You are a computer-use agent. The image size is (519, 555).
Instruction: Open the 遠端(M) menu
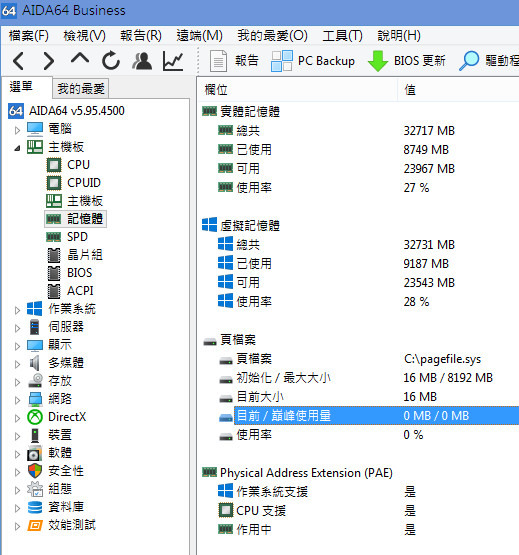[200, 36]
